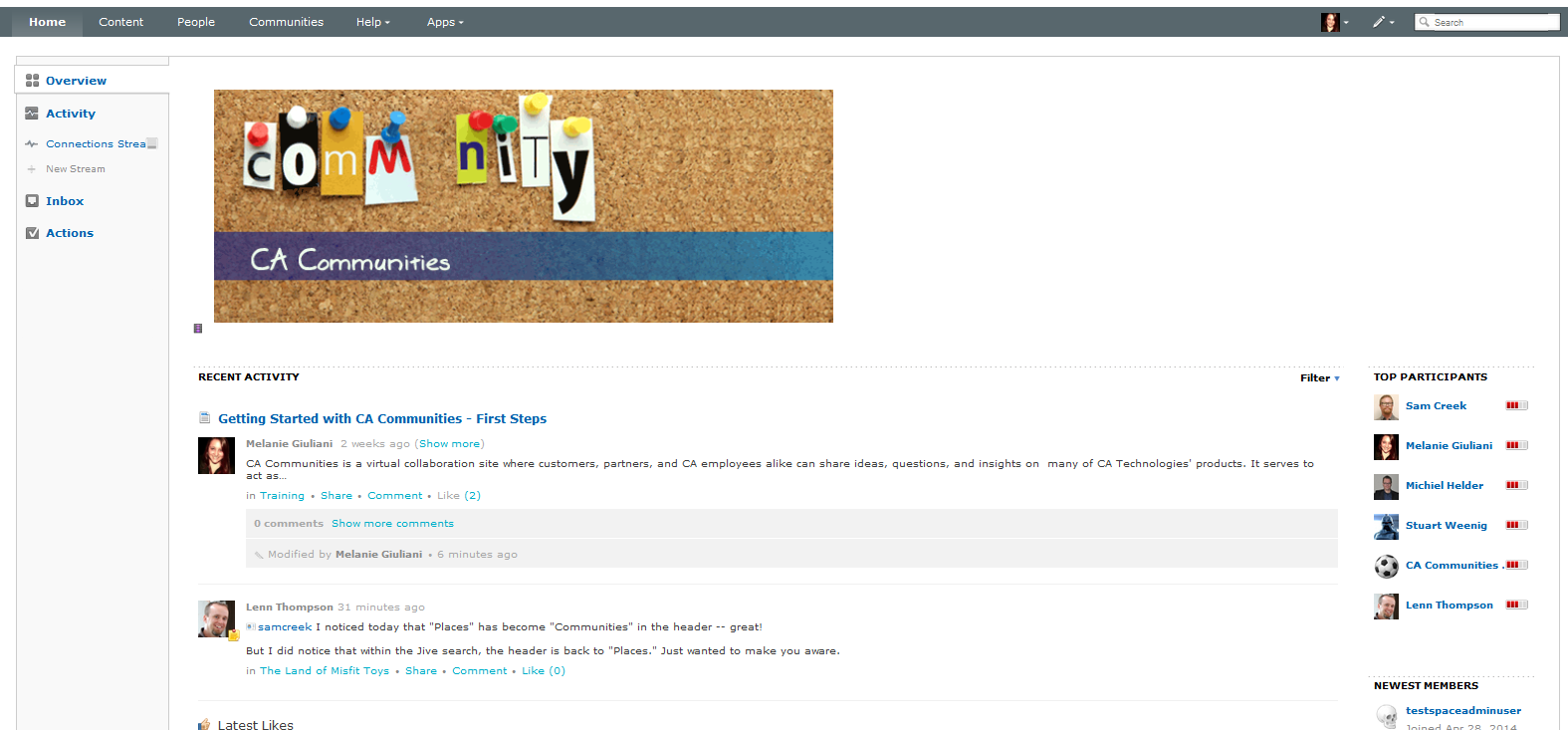This screenshot has width=1568, height=730.
Task: Click testspaceadminuser skull avatar
Action: click(x=1386, y=716)
